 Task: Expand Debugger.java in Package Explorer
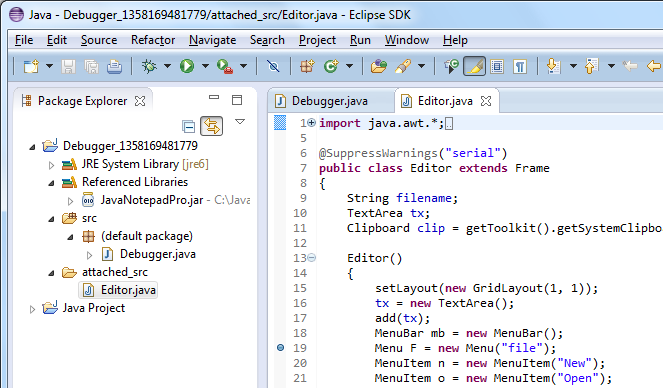pyautogui.click(x=89, y=255)
